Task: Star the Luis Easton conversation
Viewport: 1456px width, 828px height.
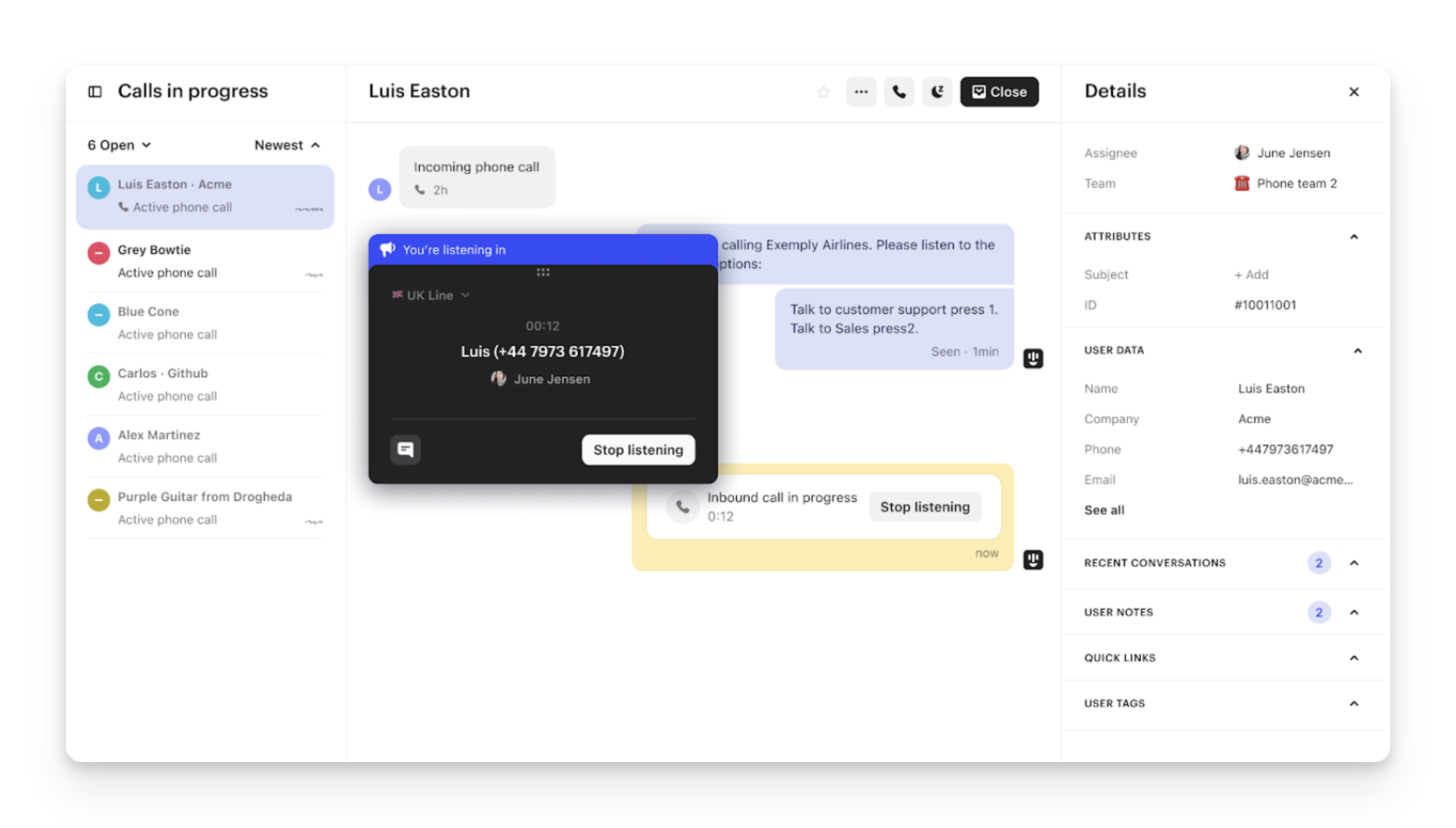Action: point(822,92)
